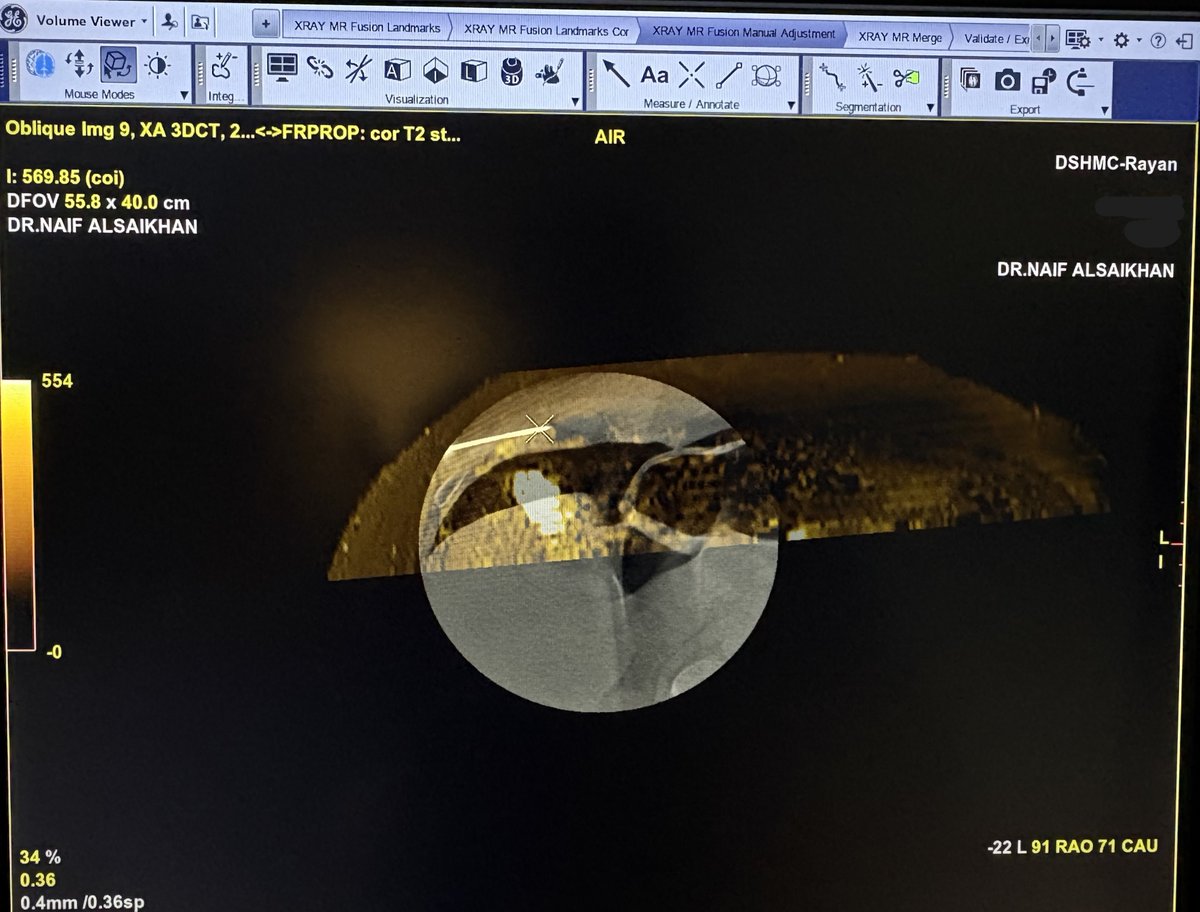Expand the layout settings dropdown arrow
This screenshot has height=912, width=1200.
point(1101,40)
